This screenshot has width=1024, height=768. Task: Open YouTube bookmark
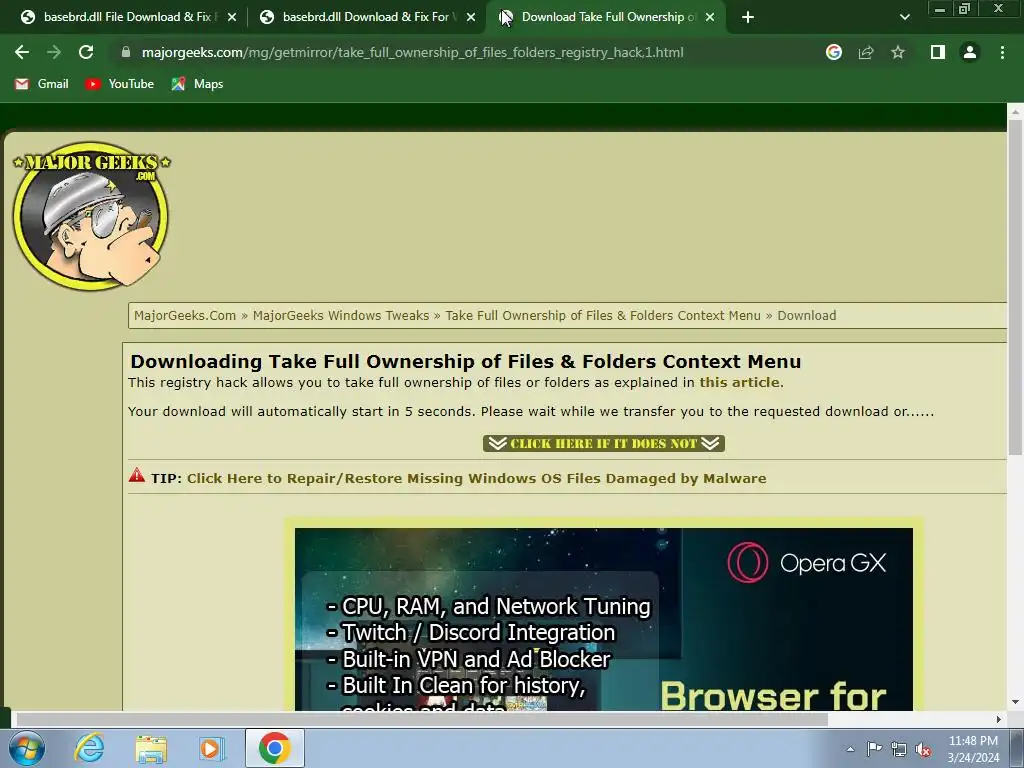(120, 84)
